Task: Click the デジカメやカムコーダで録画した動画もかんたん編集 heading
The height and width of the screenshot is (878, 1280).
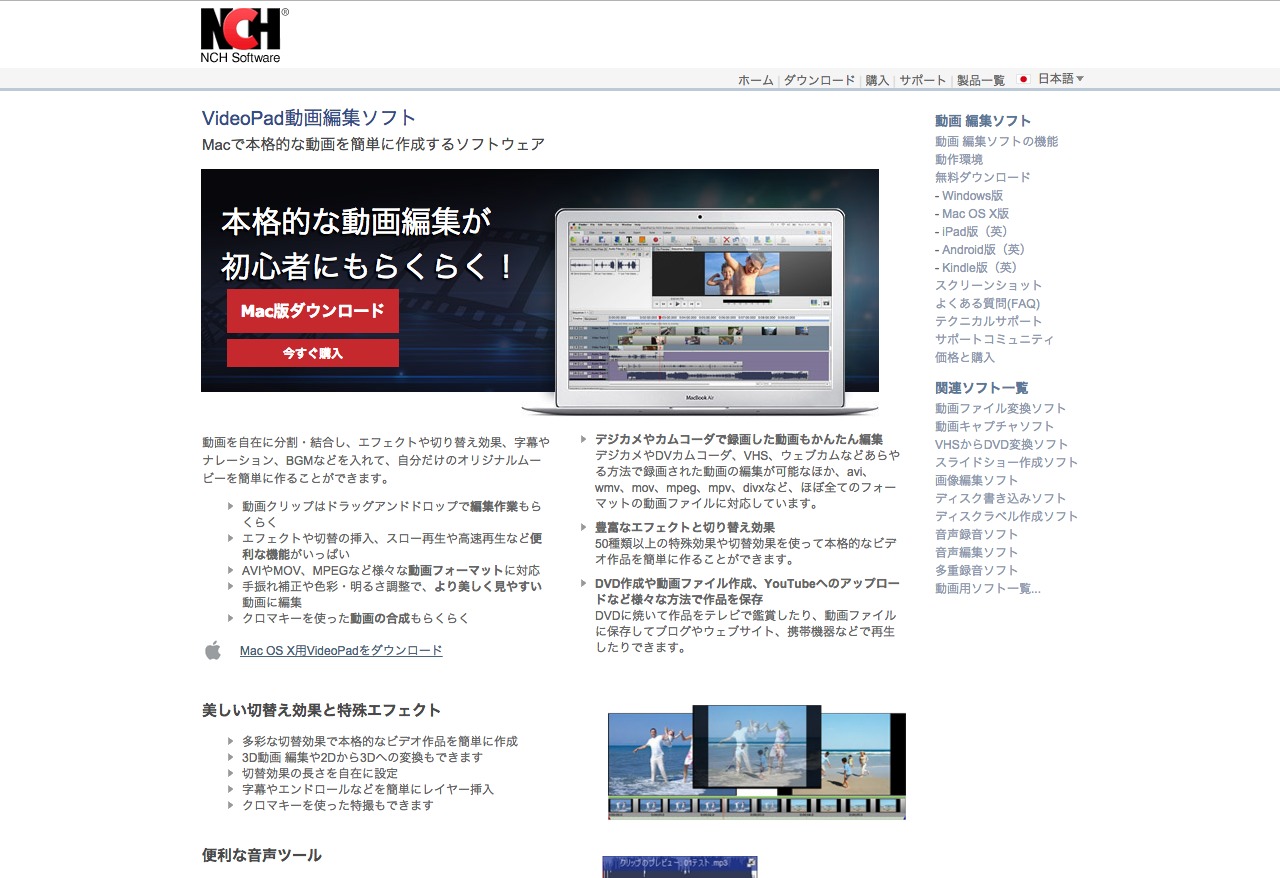Action: [x=739, y=439]
